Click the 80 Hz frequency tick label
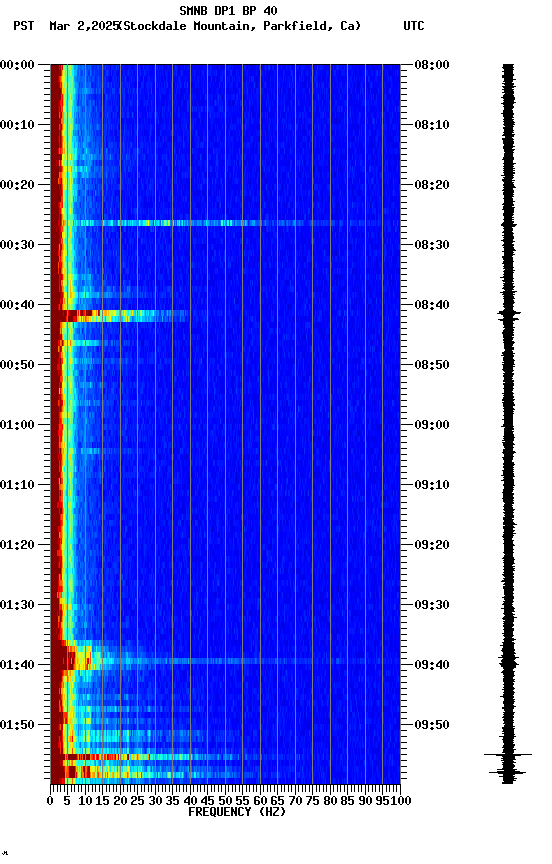This screenshot has width=552, height=864. point(330,801)
